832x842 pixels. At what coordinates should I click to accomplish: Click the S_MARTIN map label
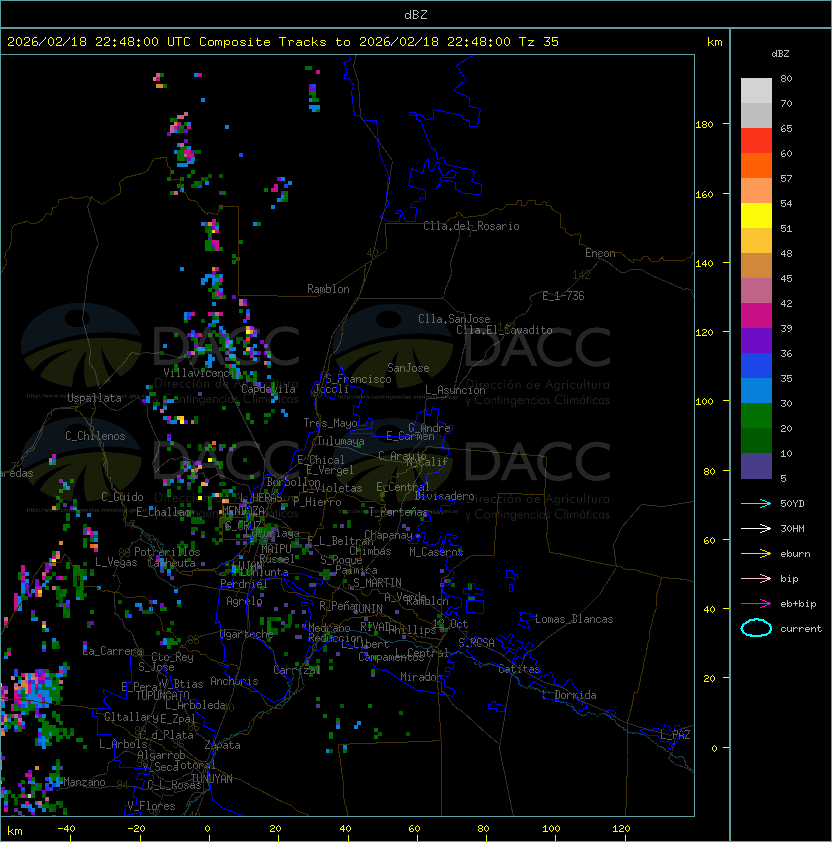tap(377, 583)
